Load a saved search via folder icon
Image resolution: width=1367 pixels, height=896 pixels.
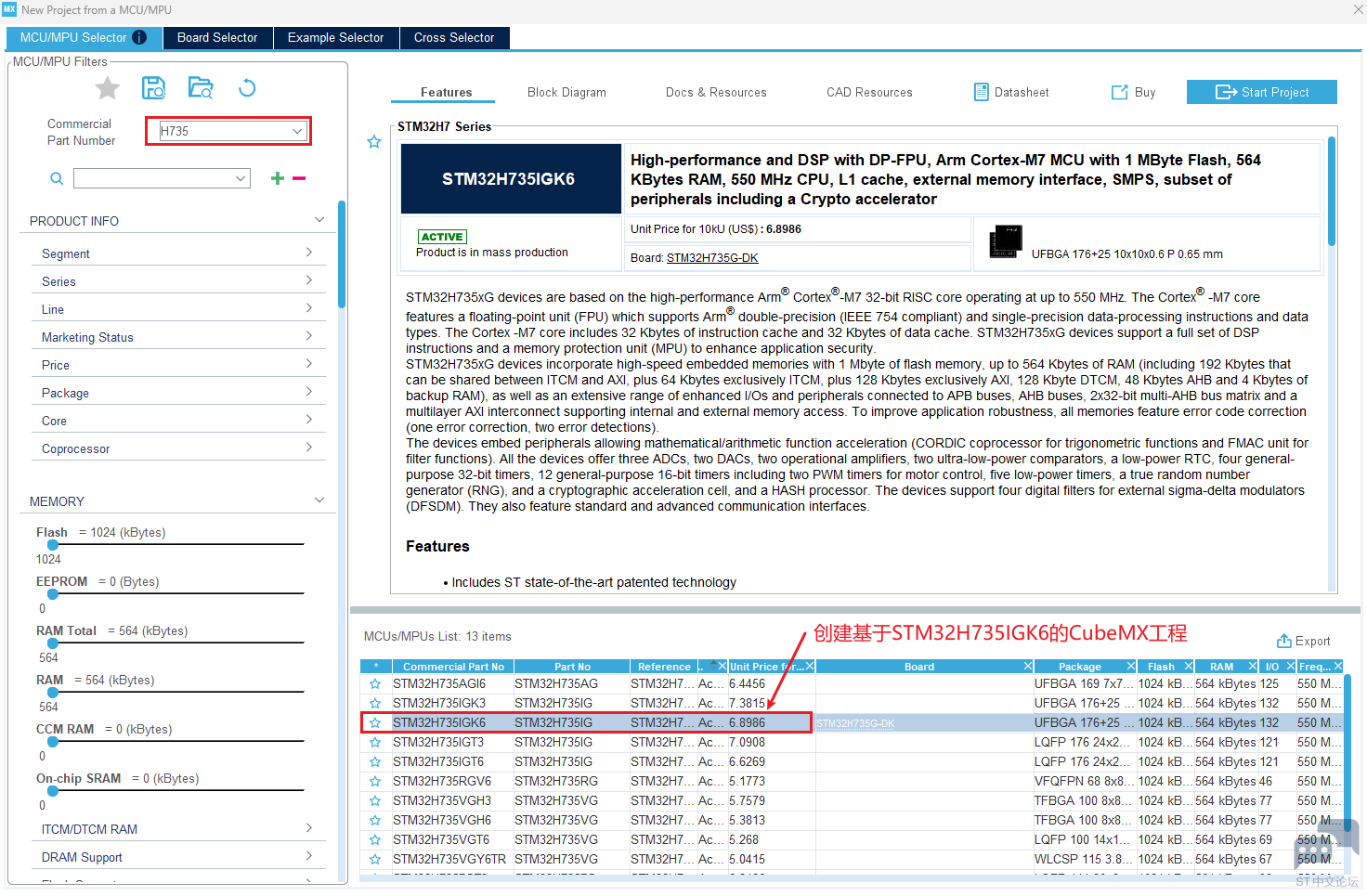click(201, 88)
